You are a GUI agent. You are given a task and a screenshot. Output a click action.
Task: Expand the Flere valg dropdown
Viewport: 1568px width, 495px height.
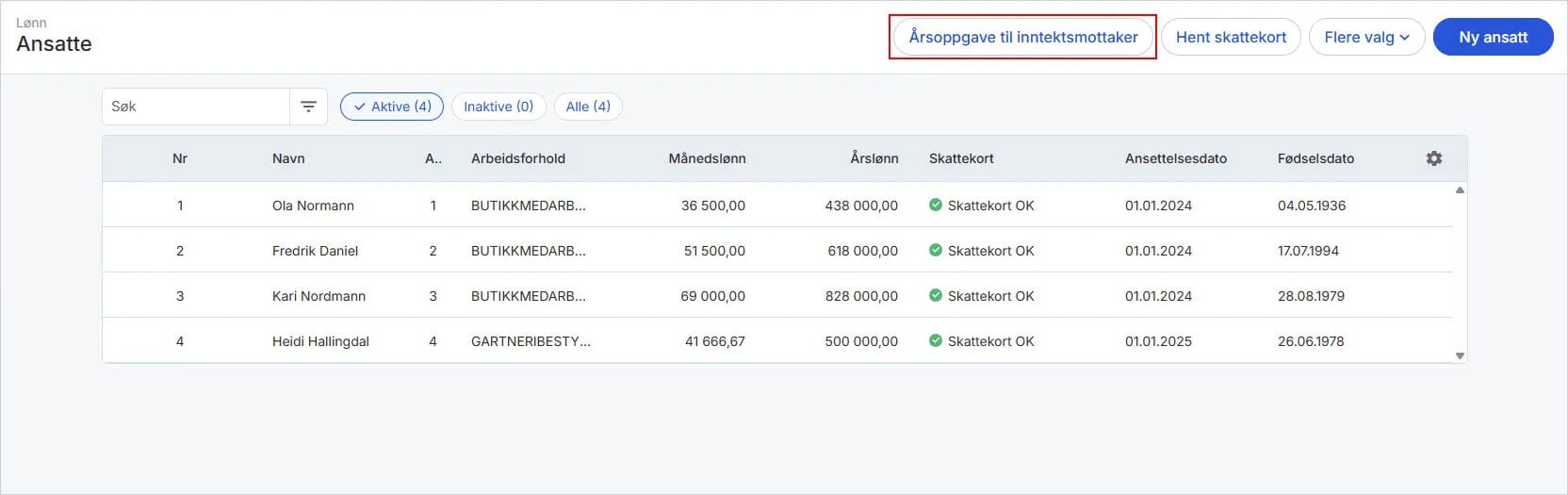click(1366, 37)
